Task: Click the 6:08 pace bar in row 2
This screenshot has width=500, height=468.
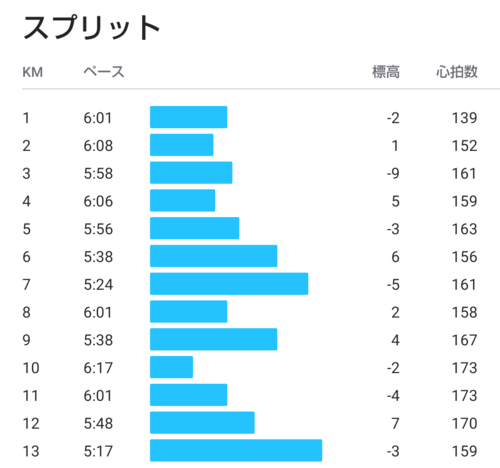Action: [182, 145]
